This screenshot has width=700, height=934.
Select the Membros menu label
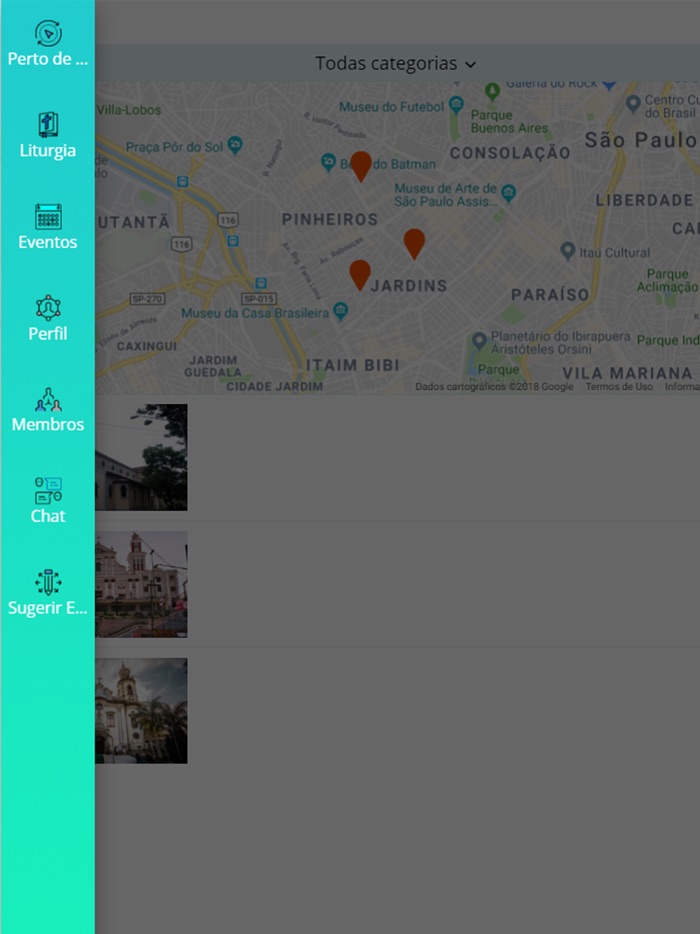[x=48, y=424]
